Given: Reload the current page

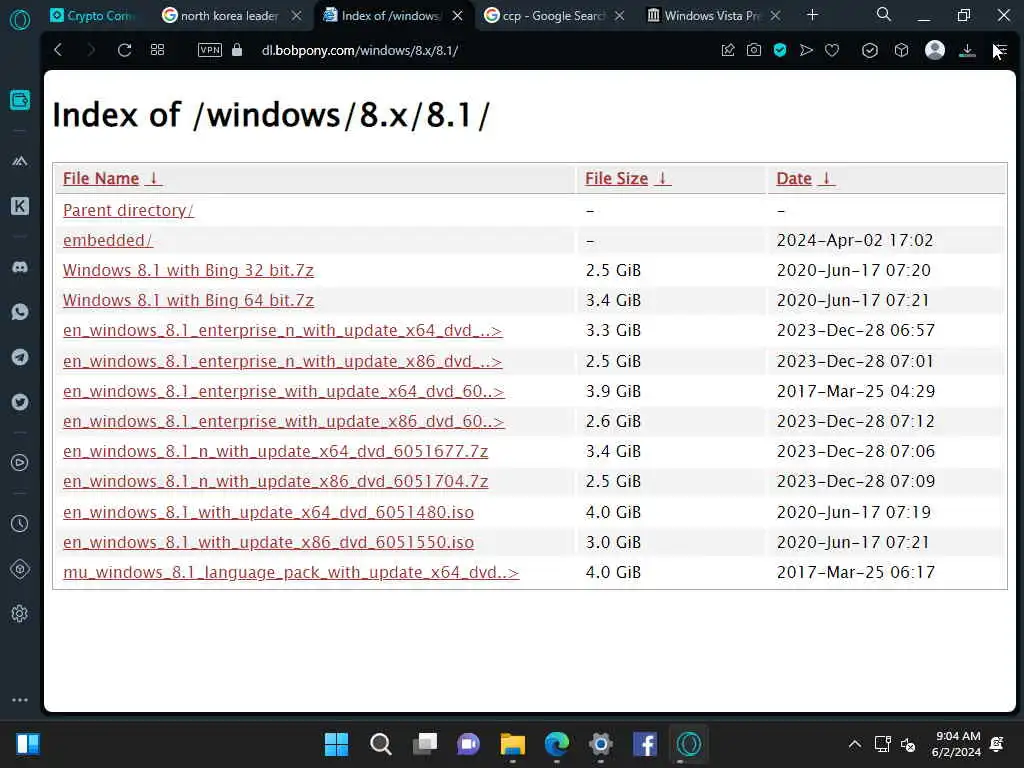Looking at the screenshot, I should pos(124,50).
